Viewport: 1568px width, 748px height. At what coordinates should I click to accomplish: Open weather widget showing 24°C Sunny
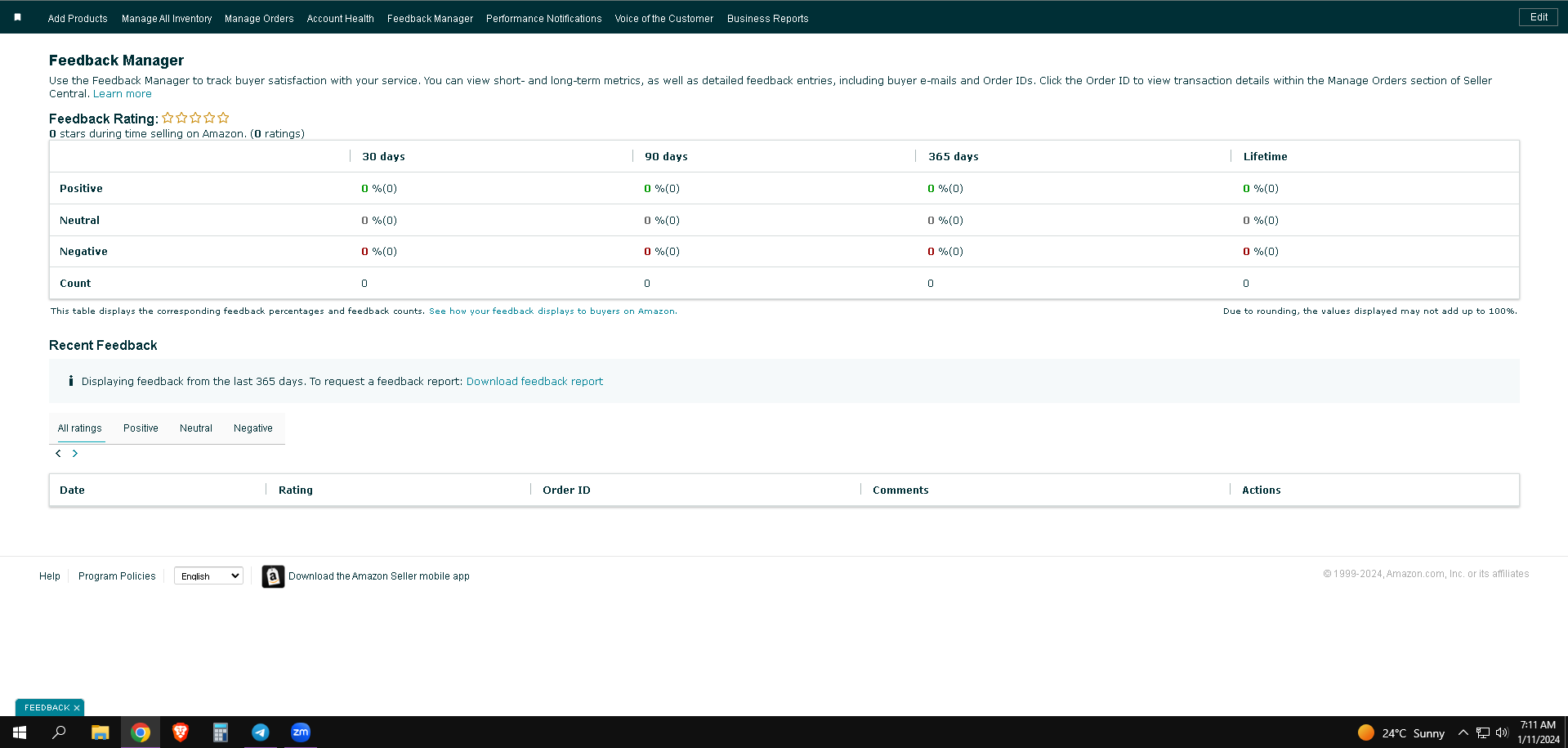click(1400, 732)
